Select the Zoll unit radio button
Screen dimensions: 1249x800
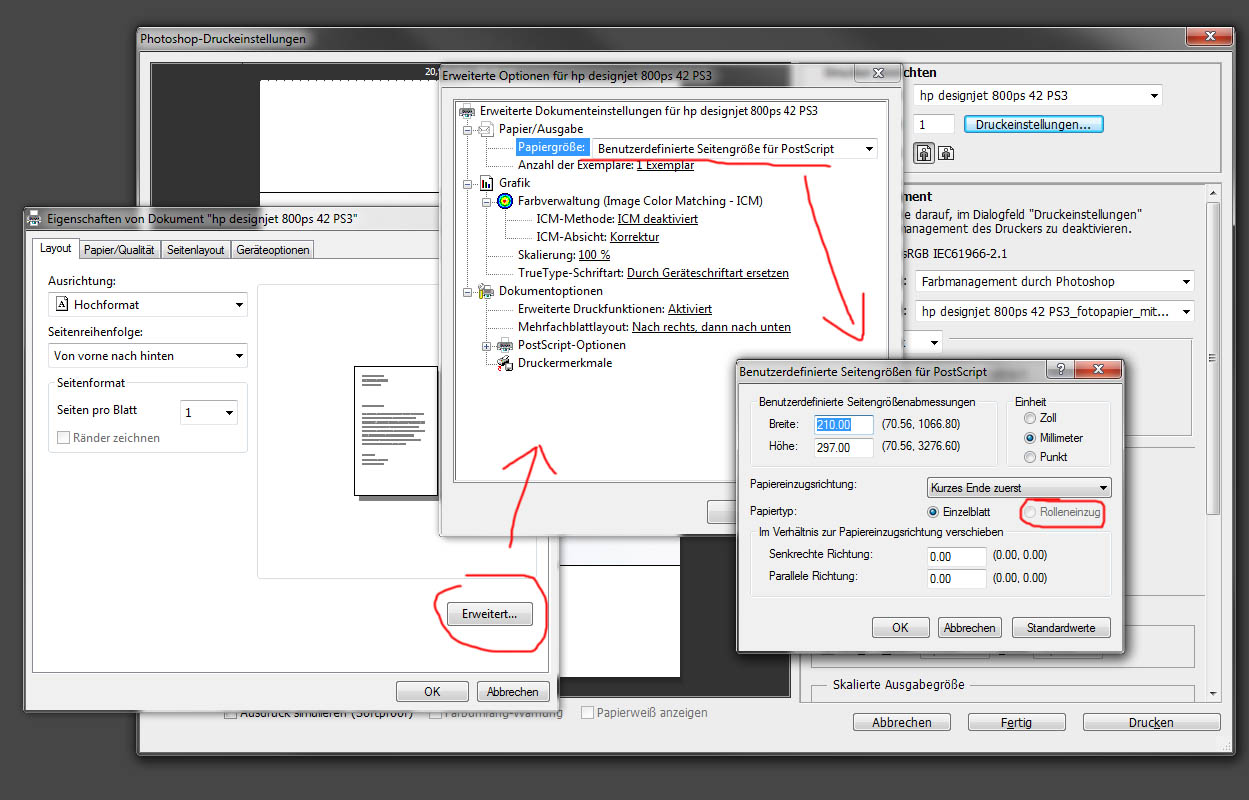[1031, 418]
